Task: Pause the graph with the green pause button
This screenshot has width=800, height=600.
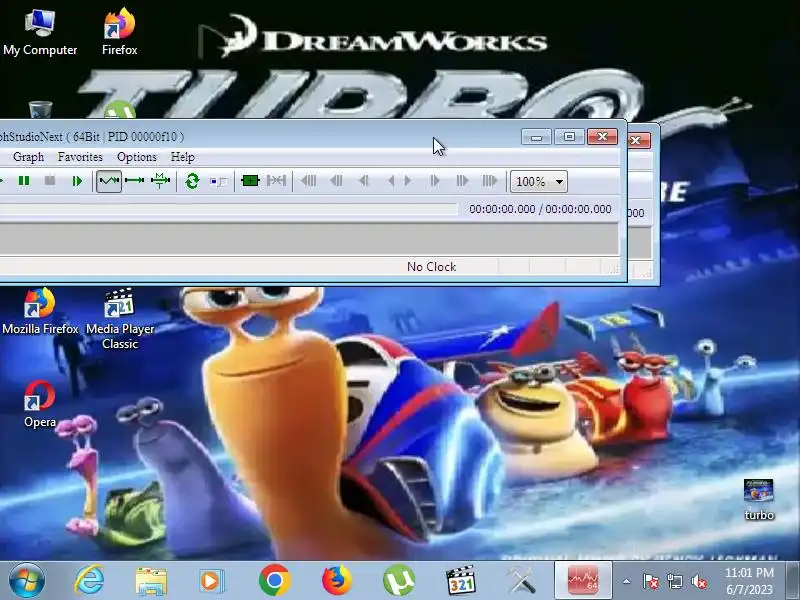Action: click(x=23, y=181)
